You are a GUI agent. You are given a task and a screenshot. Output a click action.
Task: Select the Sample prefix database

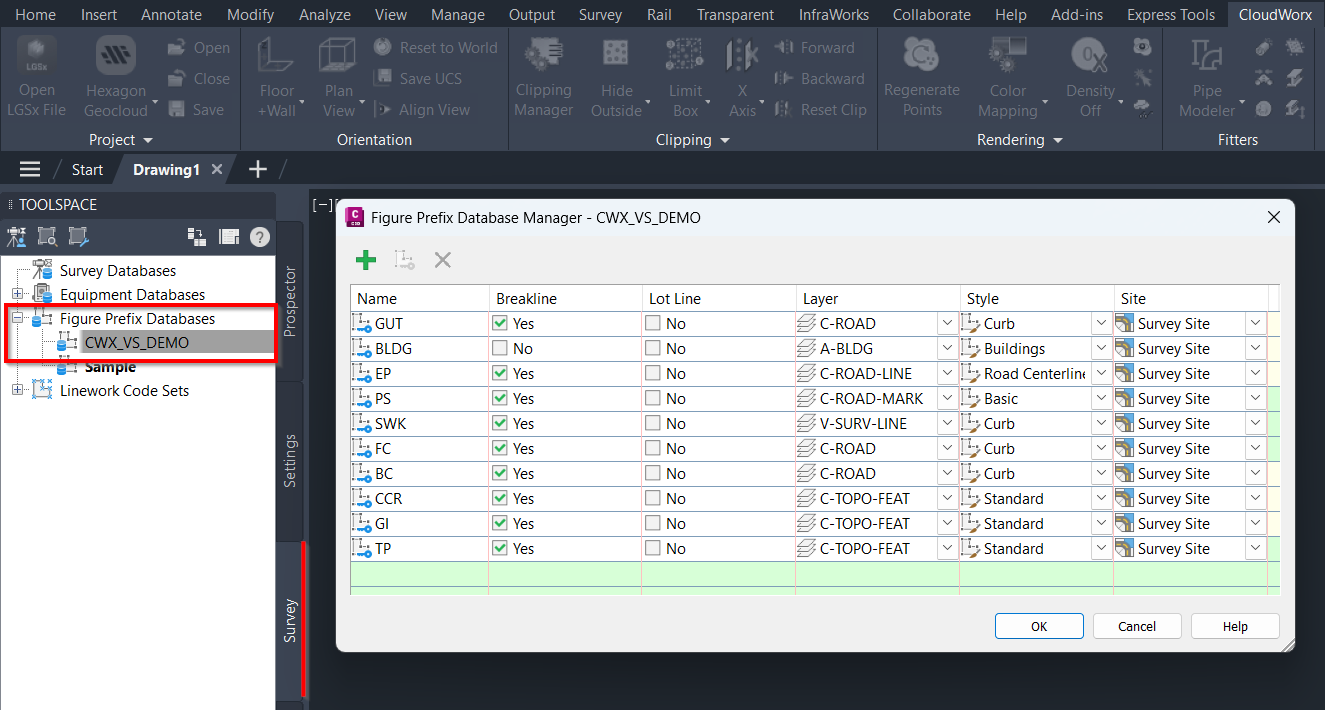(110, 367)
